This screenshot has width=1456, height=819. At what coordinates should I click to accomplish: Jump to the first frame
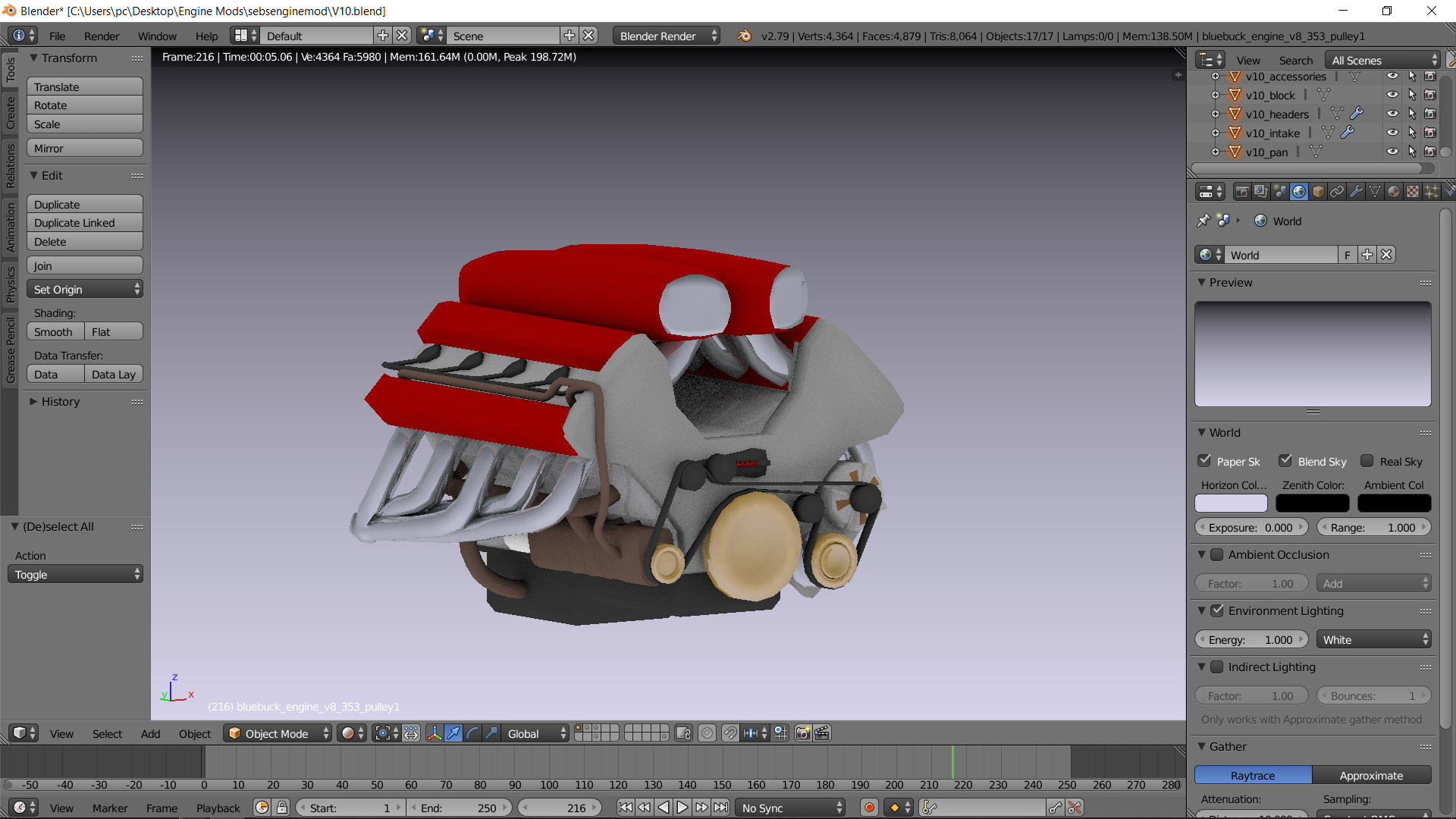(x=626, y=808)
